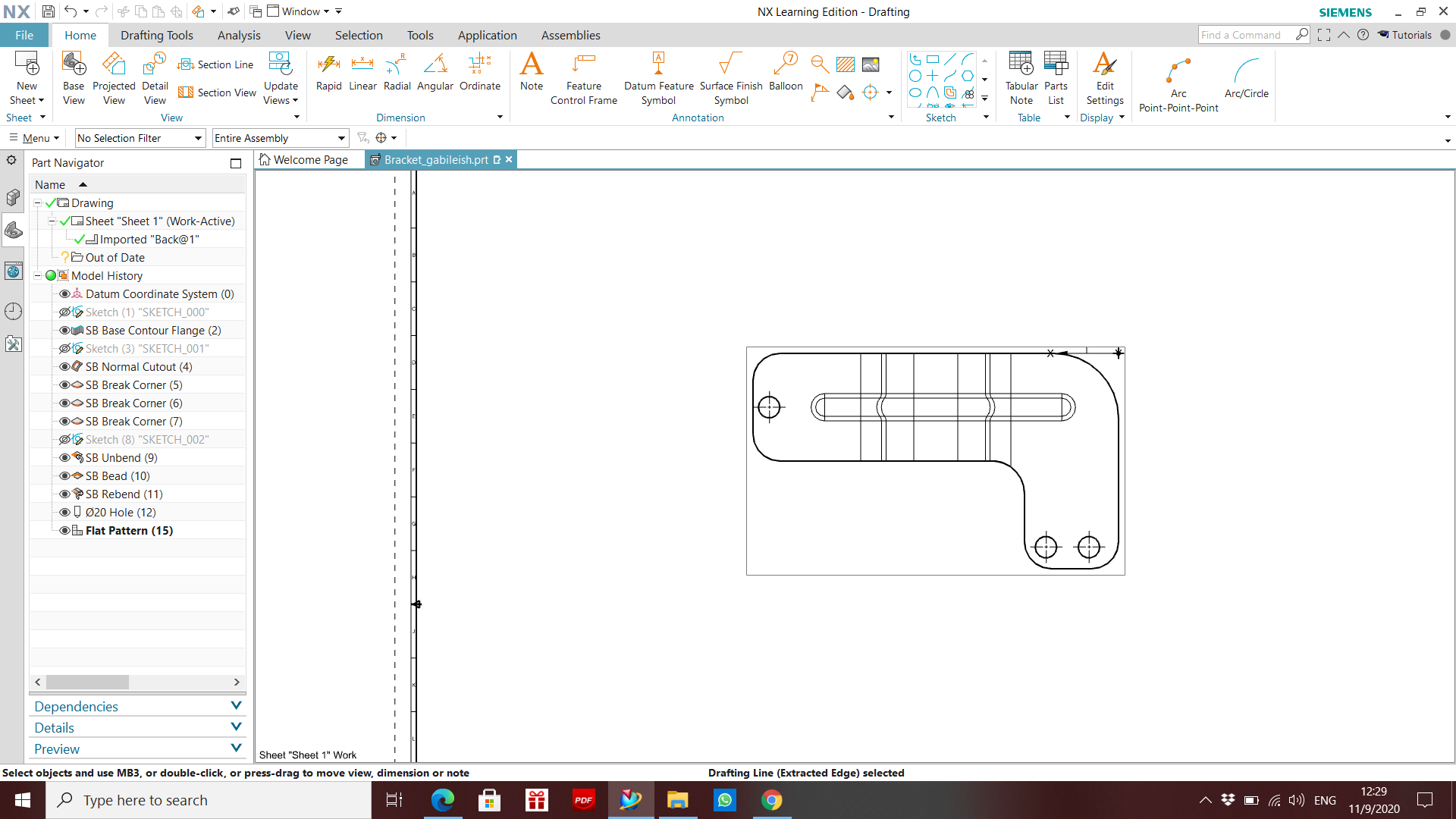The height and width of the screenshot is (819, 1456).
Task: Insert a Note annotation
Action: coord(532,72)
